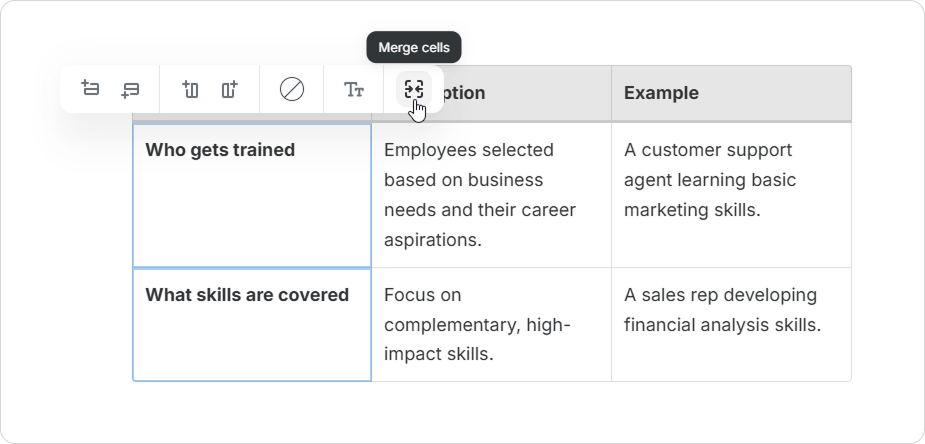Click the 'Example' column header
This screenshot has width=925, height=444.
pyautogui.click(x=730, y=93)
